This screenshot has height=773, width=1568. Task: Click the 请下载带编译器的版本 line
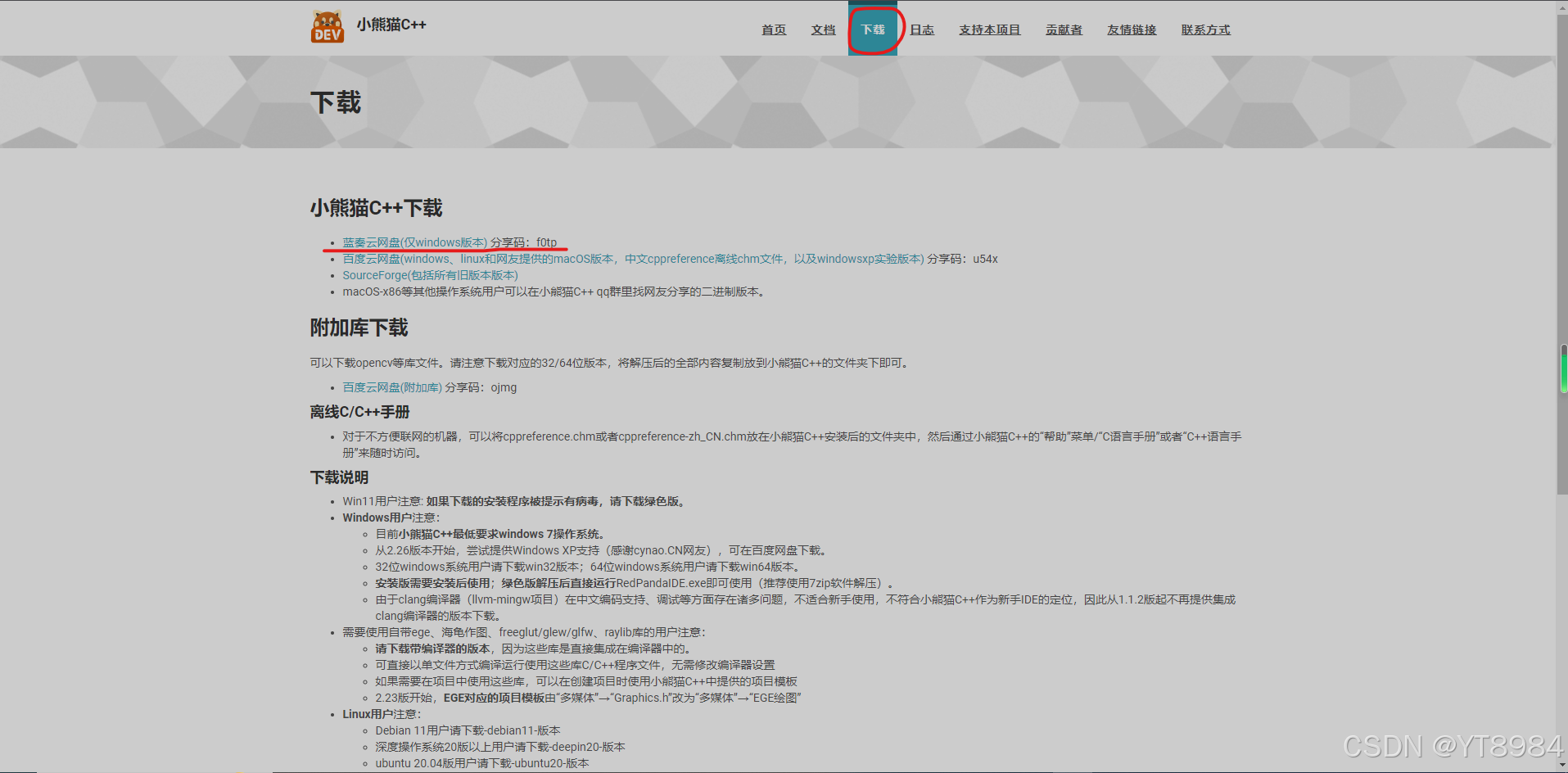pyautogui.click(x=534, y=649)
